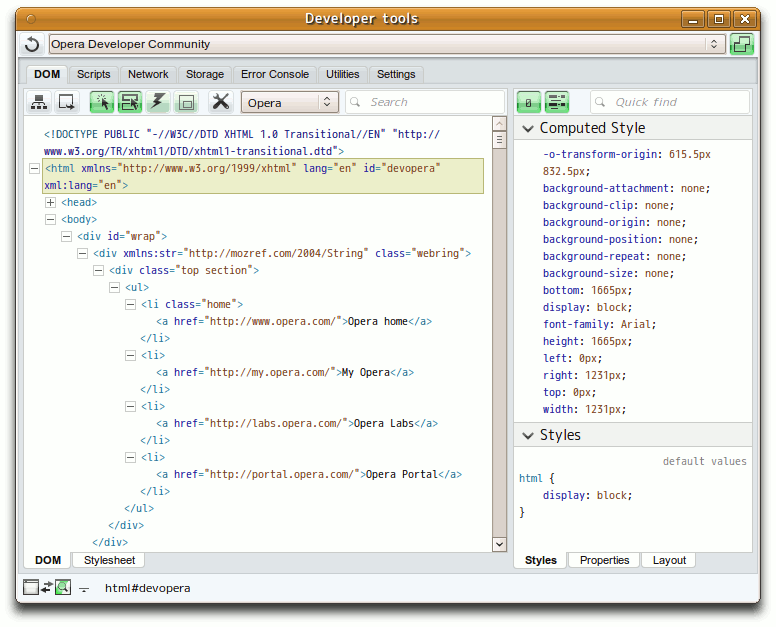The image size is (776, 627).
Task: Toggle the lightning update-DOM icon
Action: 158,102
